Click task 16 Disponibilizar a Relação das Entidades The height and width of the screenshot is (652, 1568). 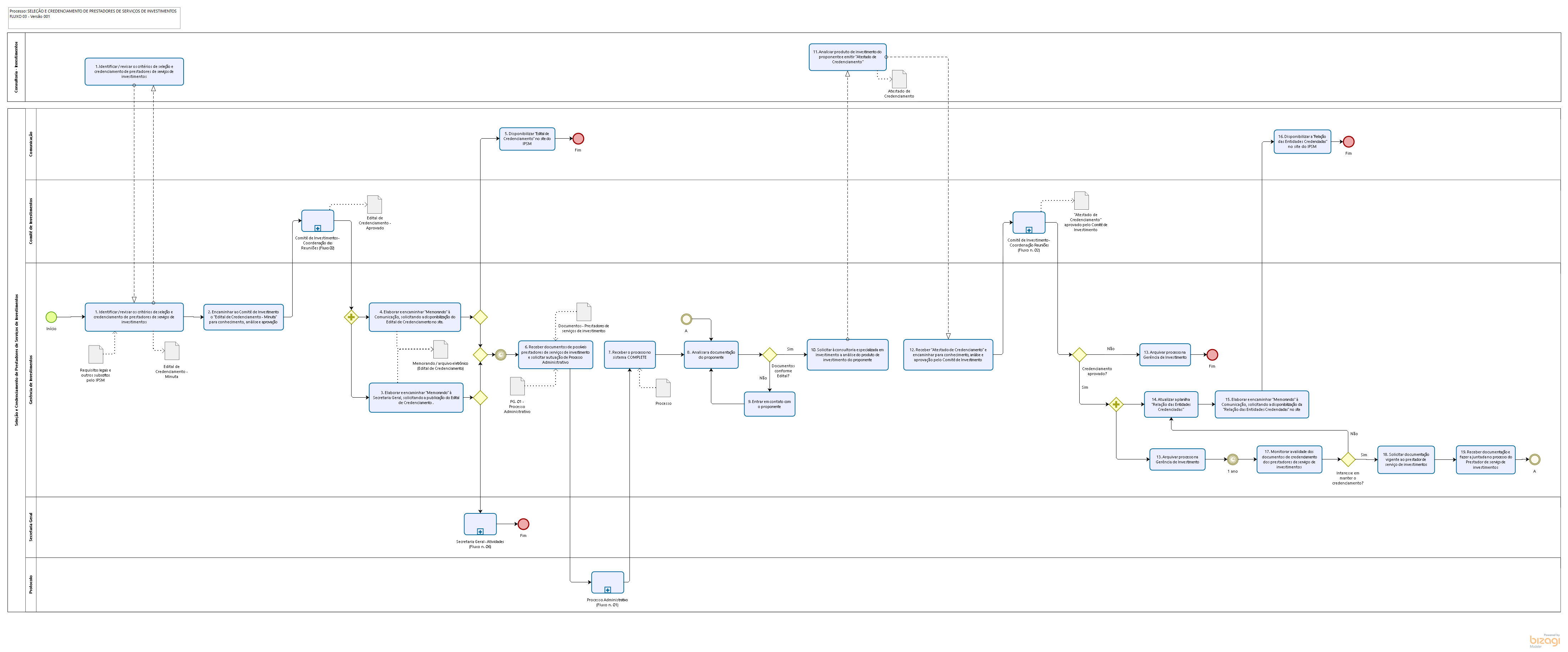point(1302,142)
